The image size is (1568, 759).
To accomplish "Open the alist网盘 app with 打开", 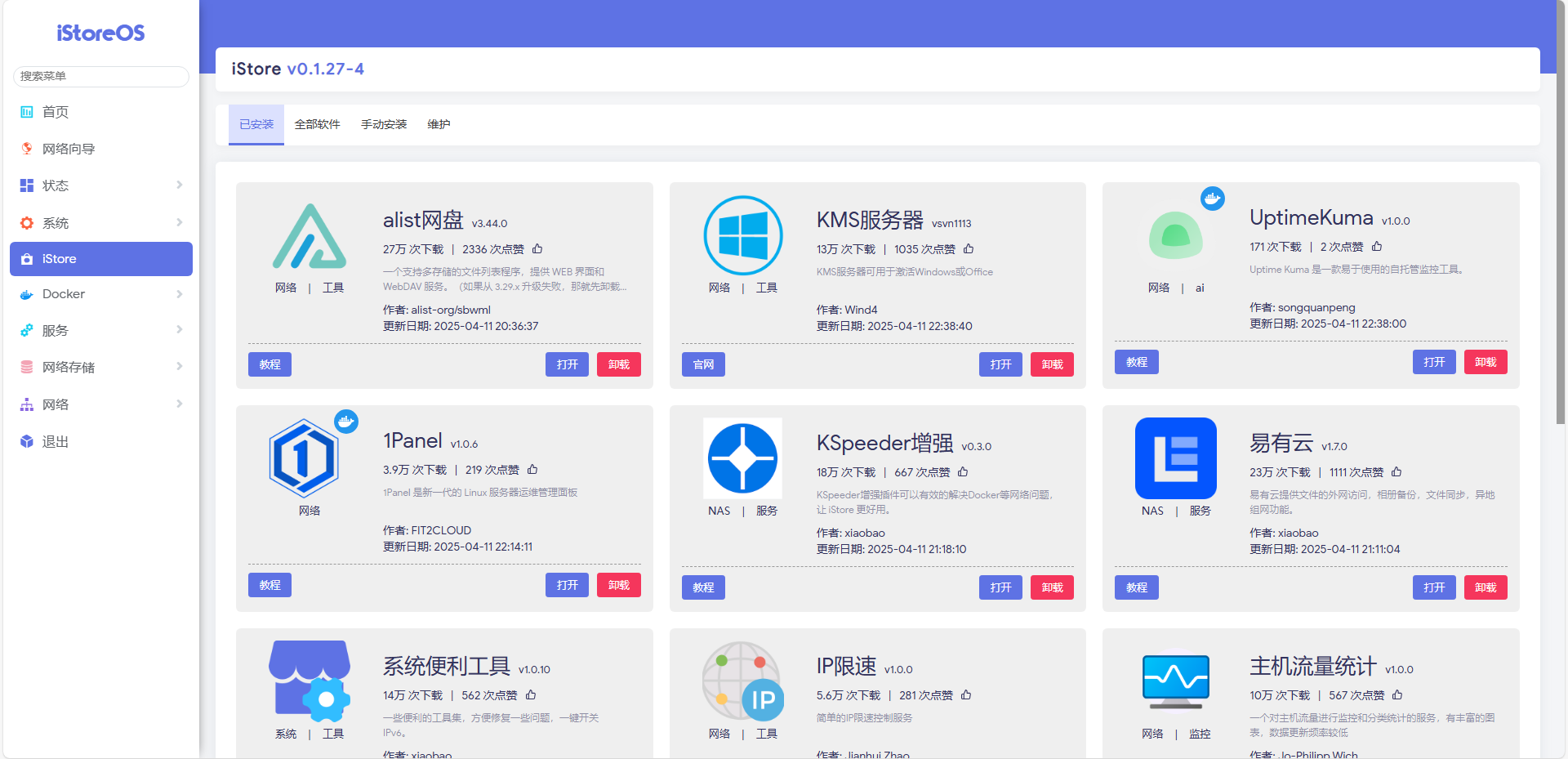I will [567, 364].
